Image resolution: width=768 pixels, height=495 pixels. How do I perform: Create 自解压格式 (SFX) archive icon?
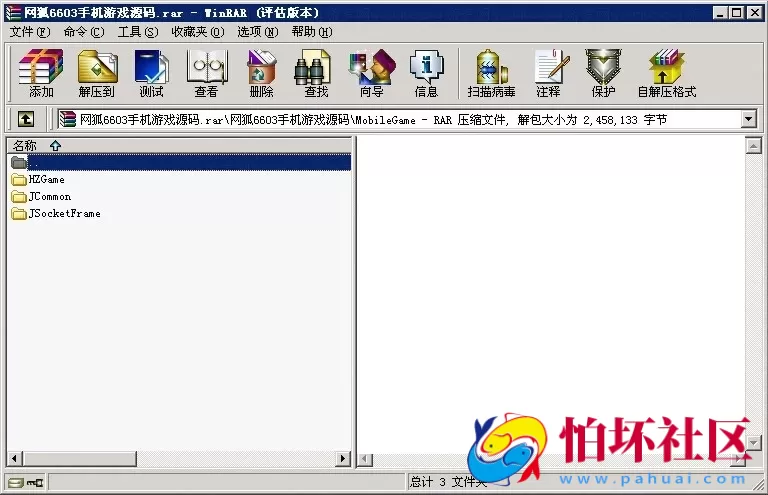(x=666, y=74)
